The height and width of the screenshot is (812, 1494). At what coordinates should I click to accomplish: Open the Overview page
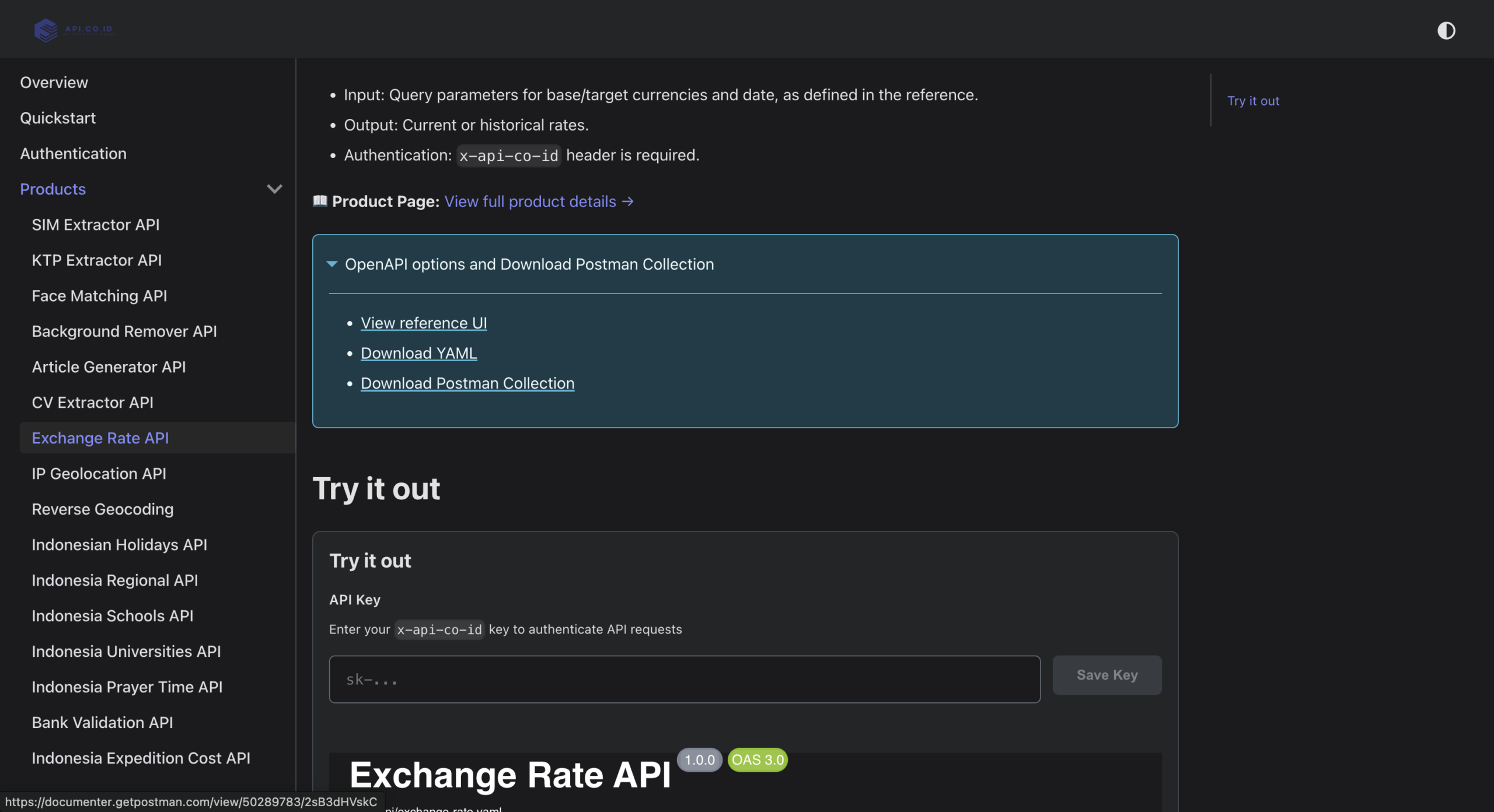[54, 82]
